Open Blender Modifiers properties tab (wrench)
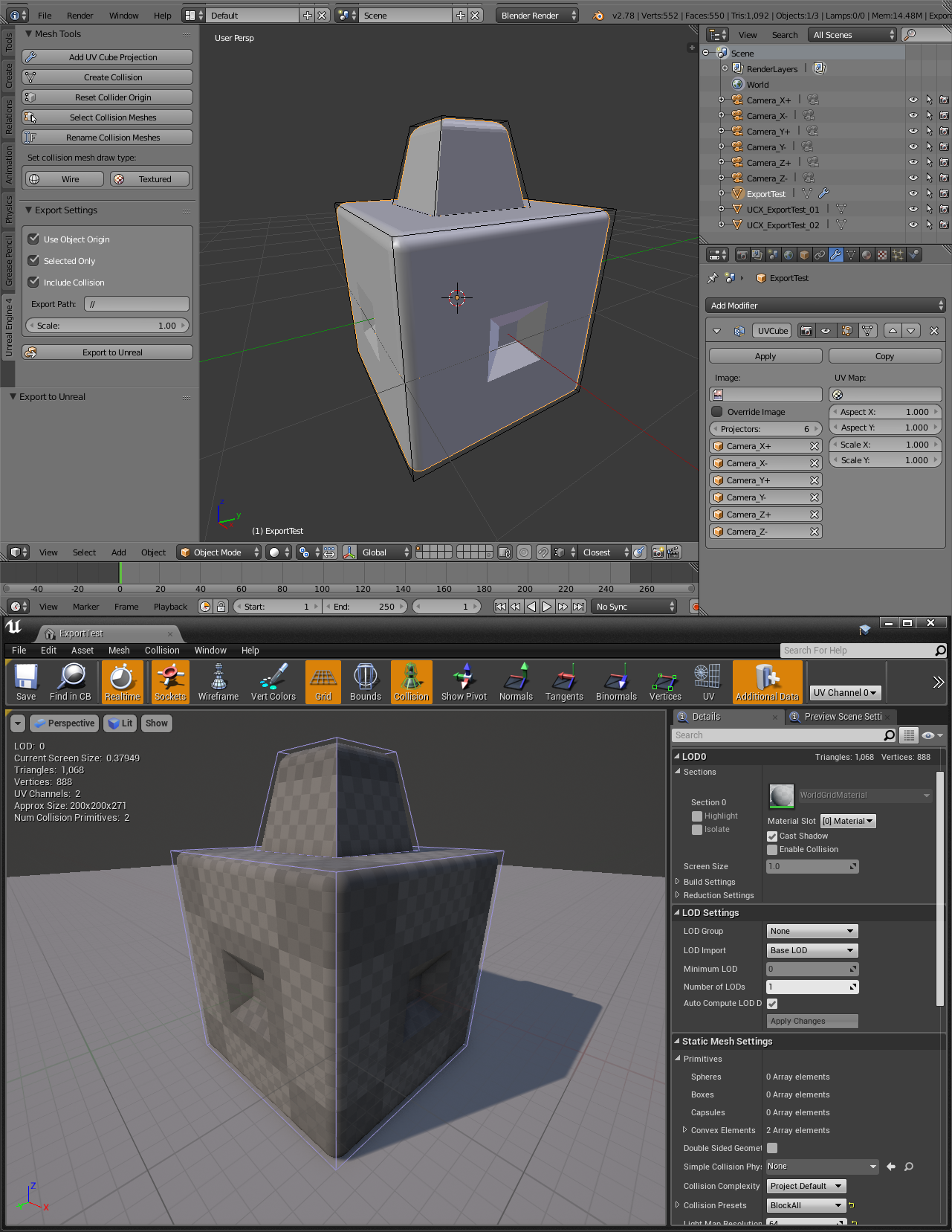The image size is (952, 1232). click(x=836, y=255)
